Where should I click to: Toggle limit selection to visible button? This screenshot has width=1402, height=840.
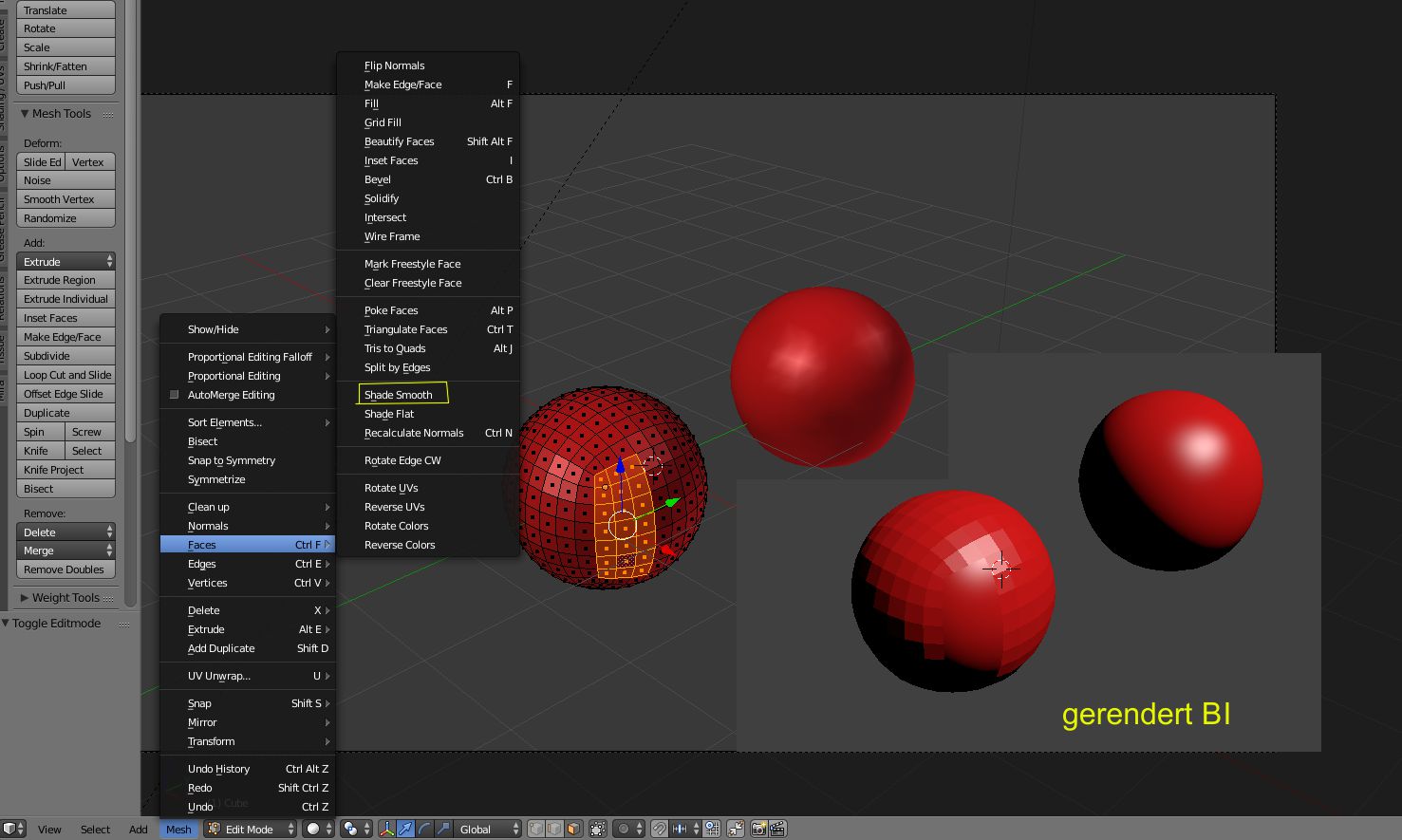pyautogui.click(x=598, y=829)
